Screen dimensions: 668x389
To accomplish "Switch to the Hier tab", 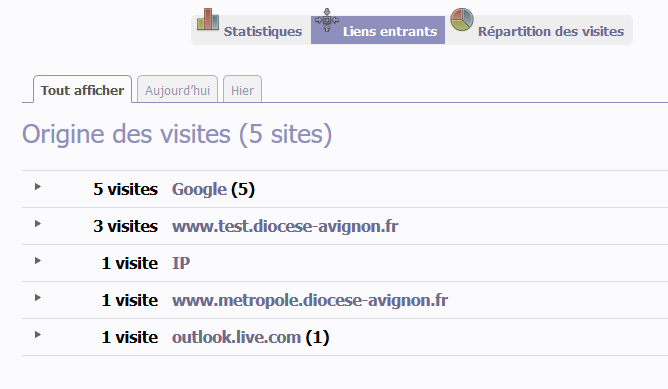I will click(242, 89).
